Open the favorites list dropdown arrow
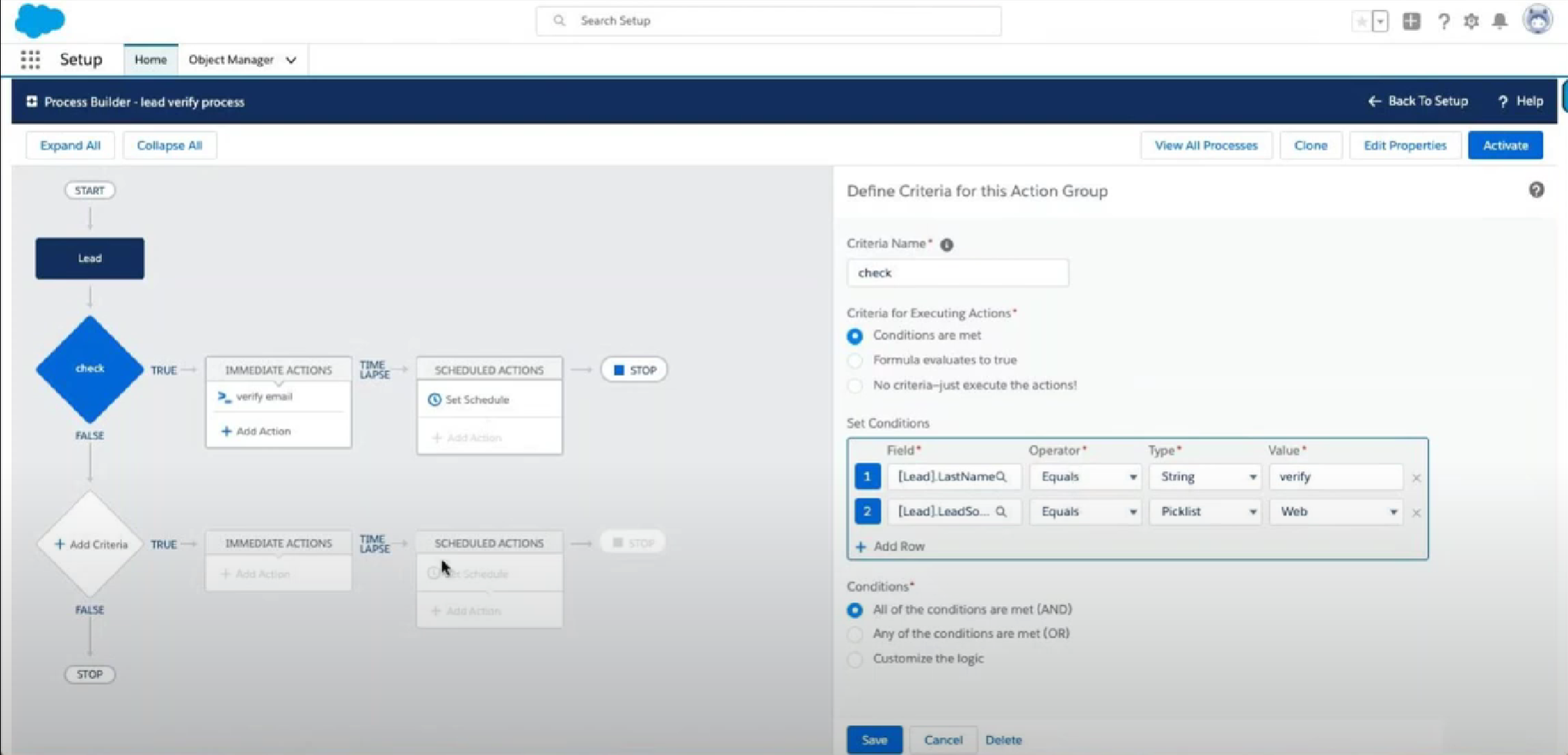The width and height of the screenshot is (1568, 755). [x=1380, y=21]
